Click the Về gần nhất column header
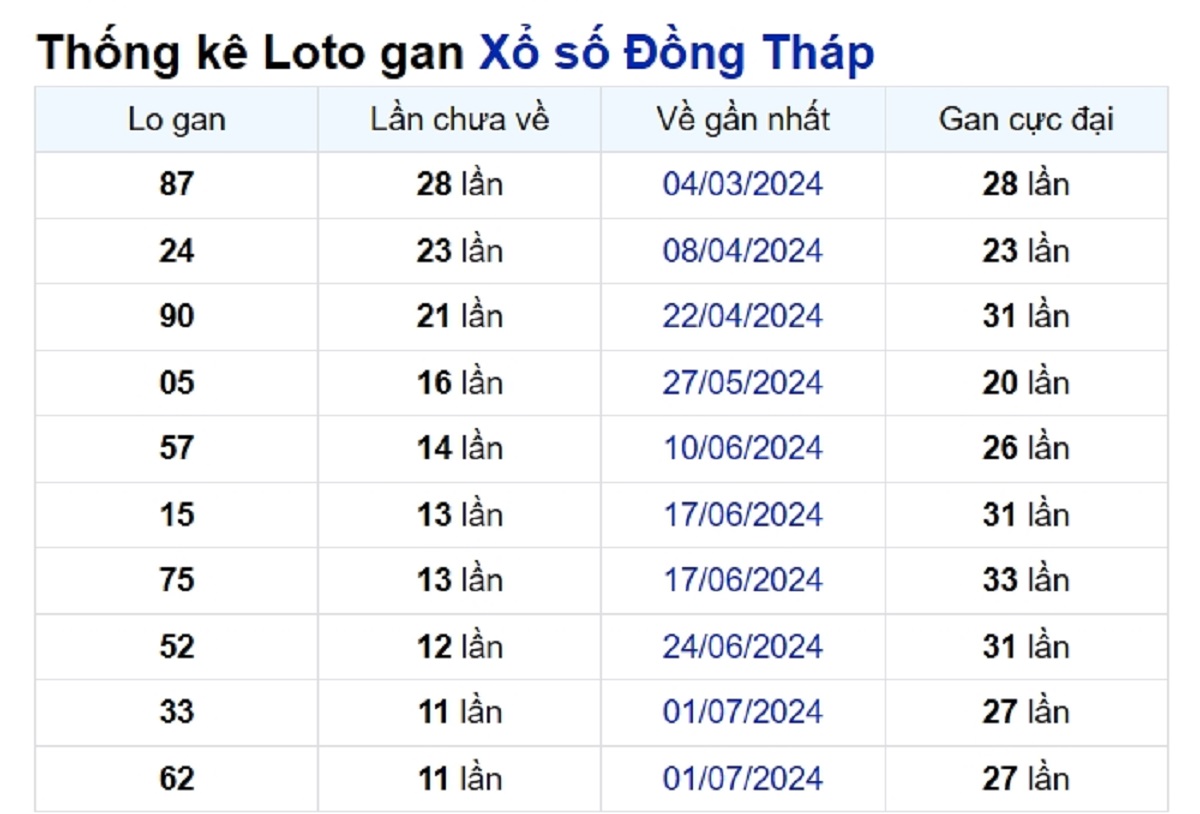The width and height of the screenshot is (1200, 814). pyautogui.click(x=743, y=120)
